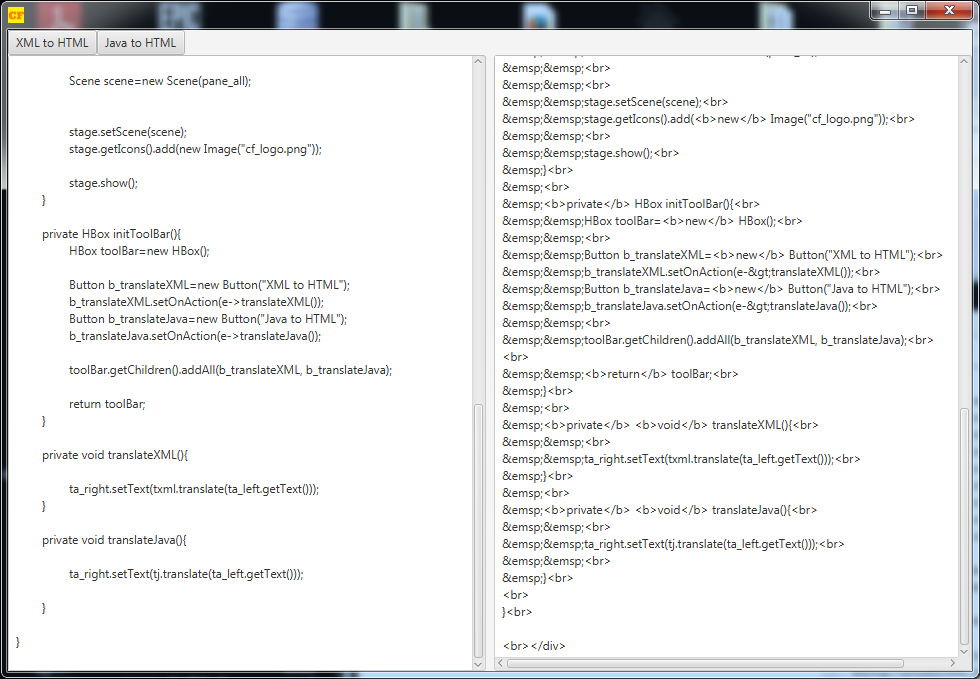980x679 pixels.
Task: Click the right pane's horizontal scrollbar thumb
Action: [705, 663]
